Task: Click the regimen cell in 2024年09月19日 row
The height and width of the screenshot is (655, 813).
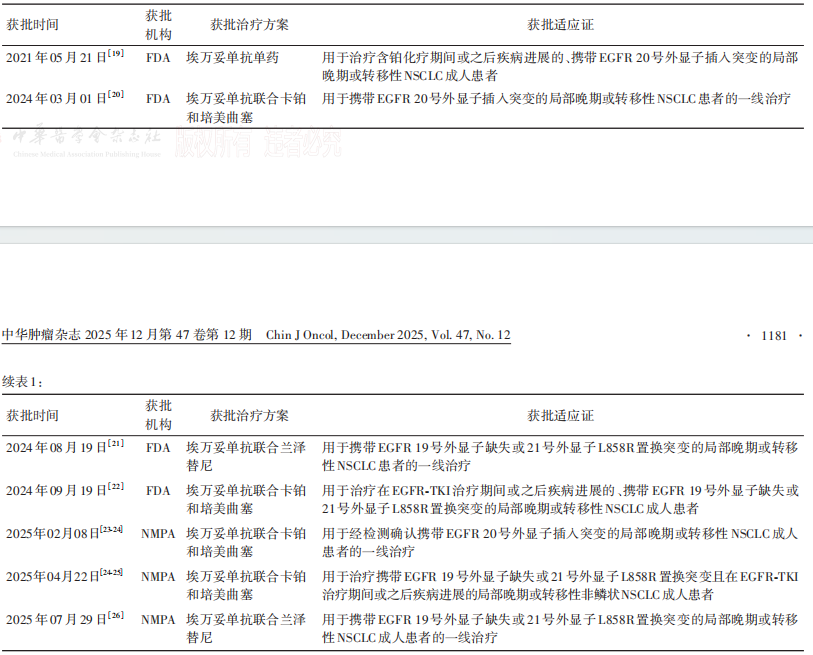Action: tap(246, 499)
